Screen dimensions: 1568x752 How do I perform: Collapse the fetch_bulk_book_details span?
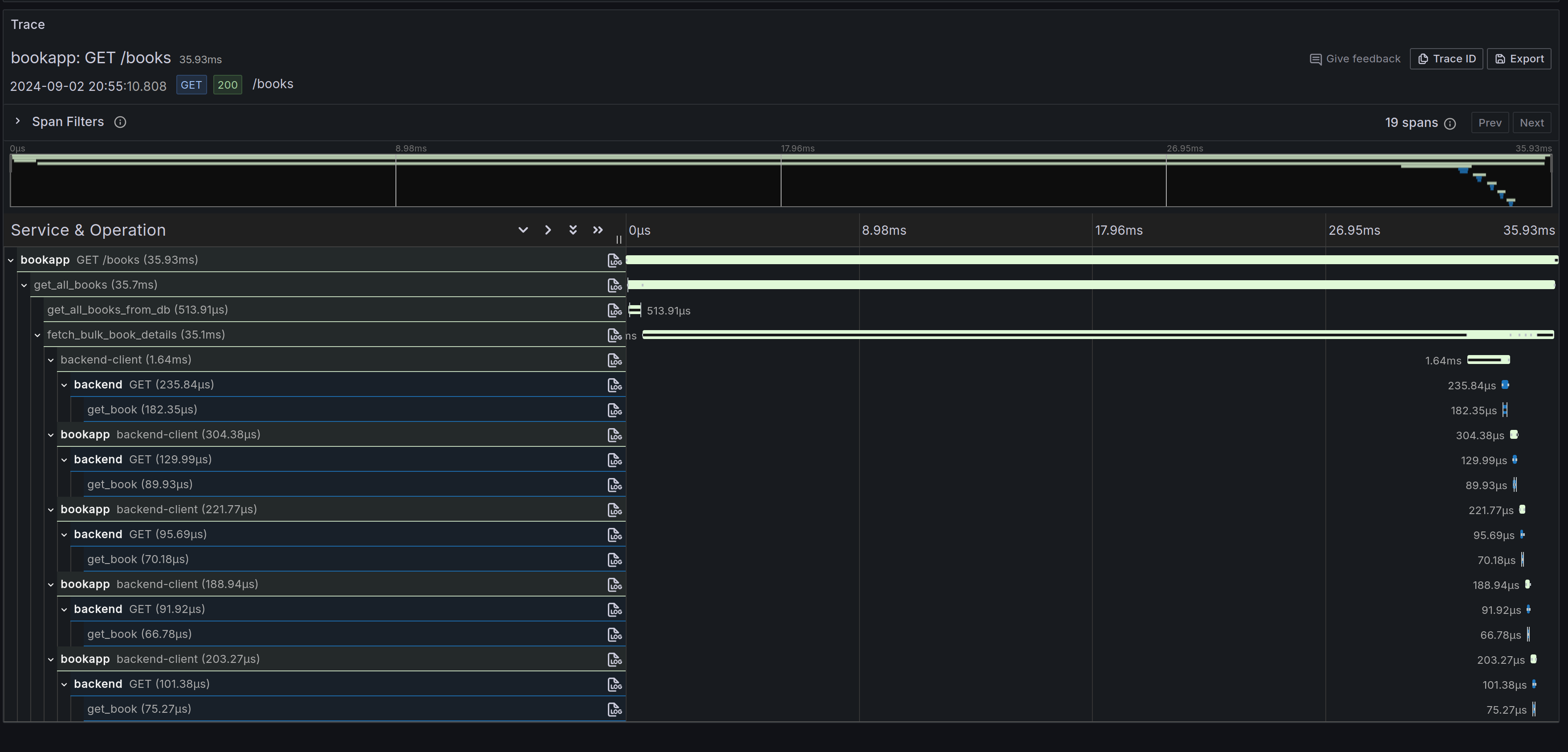point(38,335)
